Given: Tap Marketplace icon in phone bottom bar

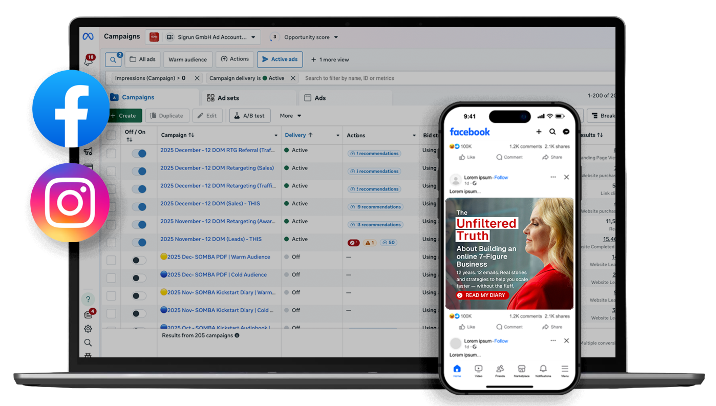Looking at the screenshot, I should [x=521, y=370].
